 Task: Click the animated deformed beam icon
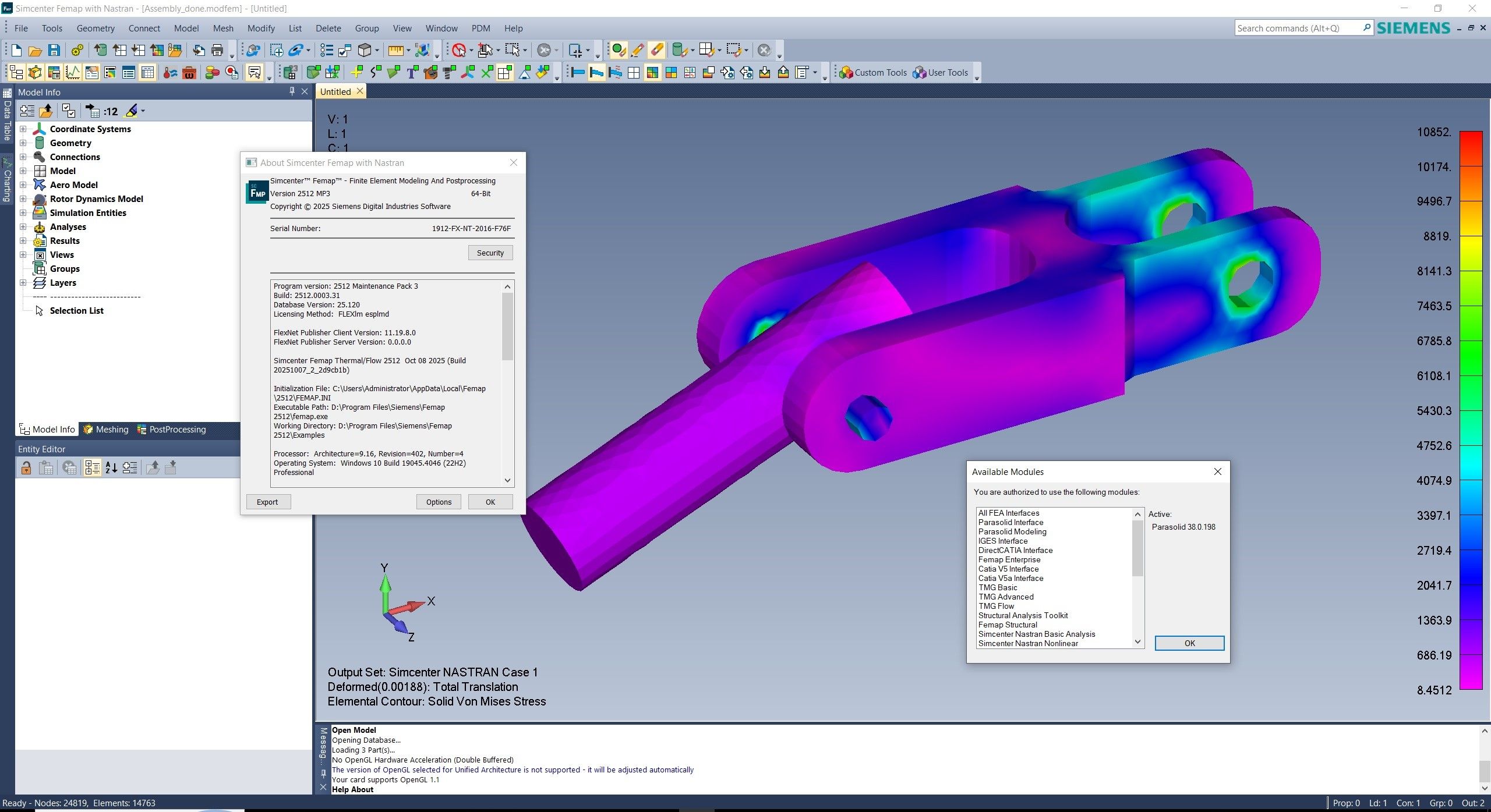coord(615,73)
